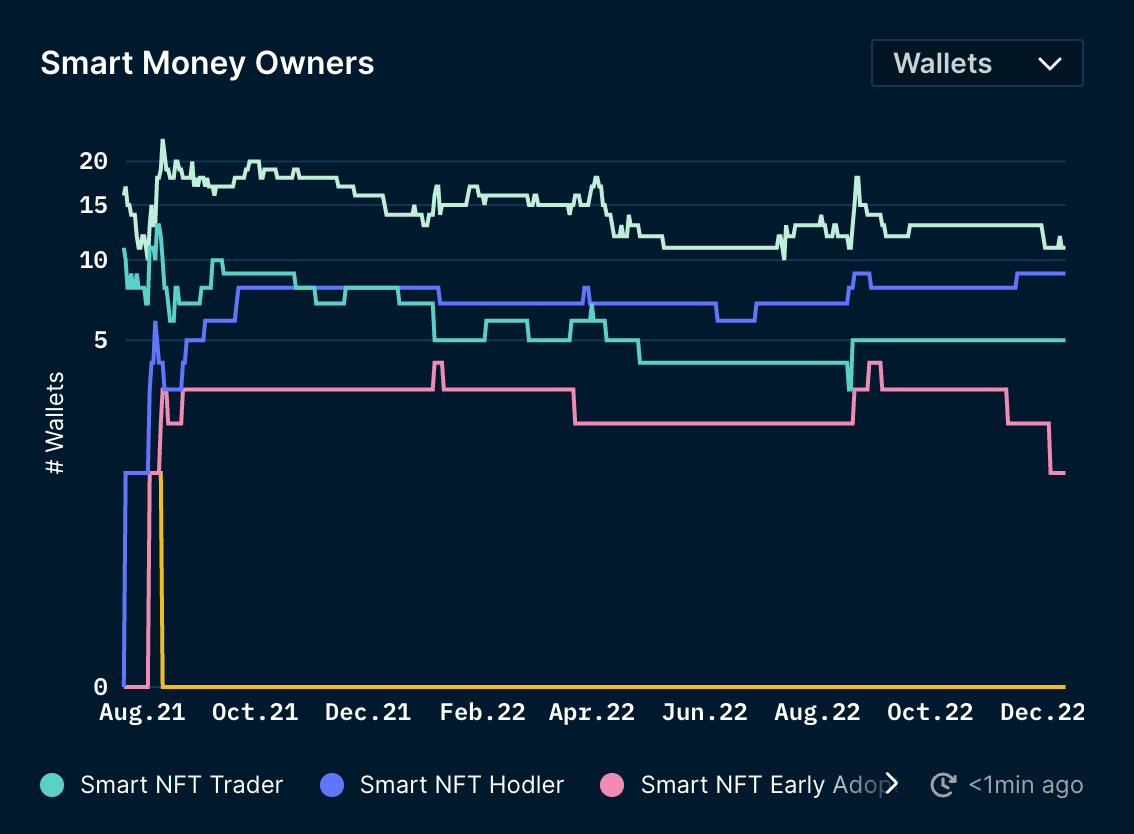This screenshot has width=1134, height=834.
Task: Click the Dec.22 x-axis label
Action: tap(1042, 712)
